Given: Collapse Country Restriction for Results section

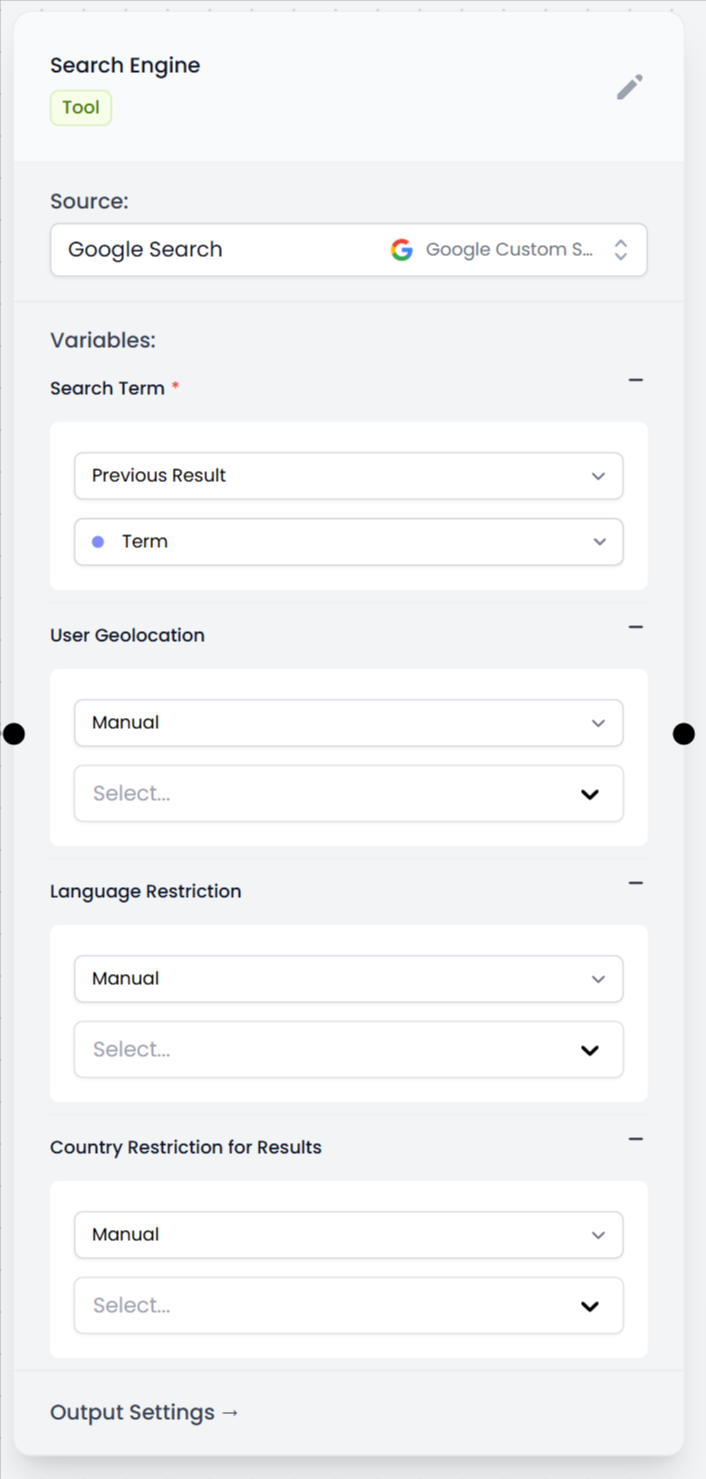Looking at the screenshot, I should coord(635,1140).
